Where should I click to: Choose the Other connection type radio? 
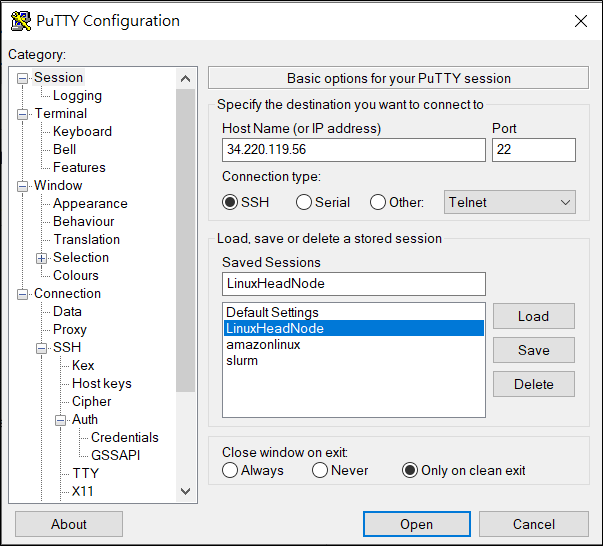pos(378,202)
